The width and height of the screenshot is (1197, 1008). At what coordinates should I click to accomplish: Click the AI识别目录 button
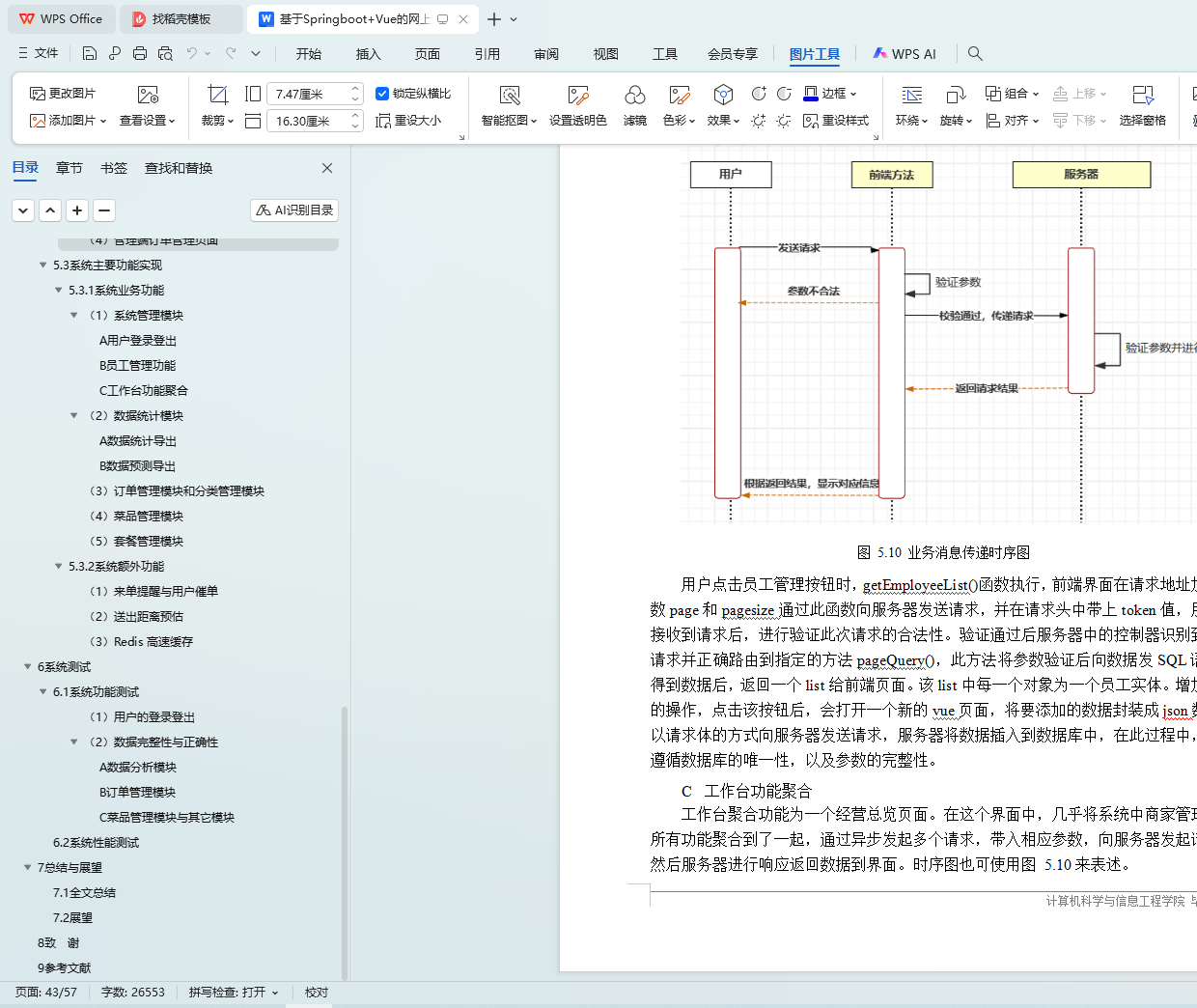click(294, 210)
